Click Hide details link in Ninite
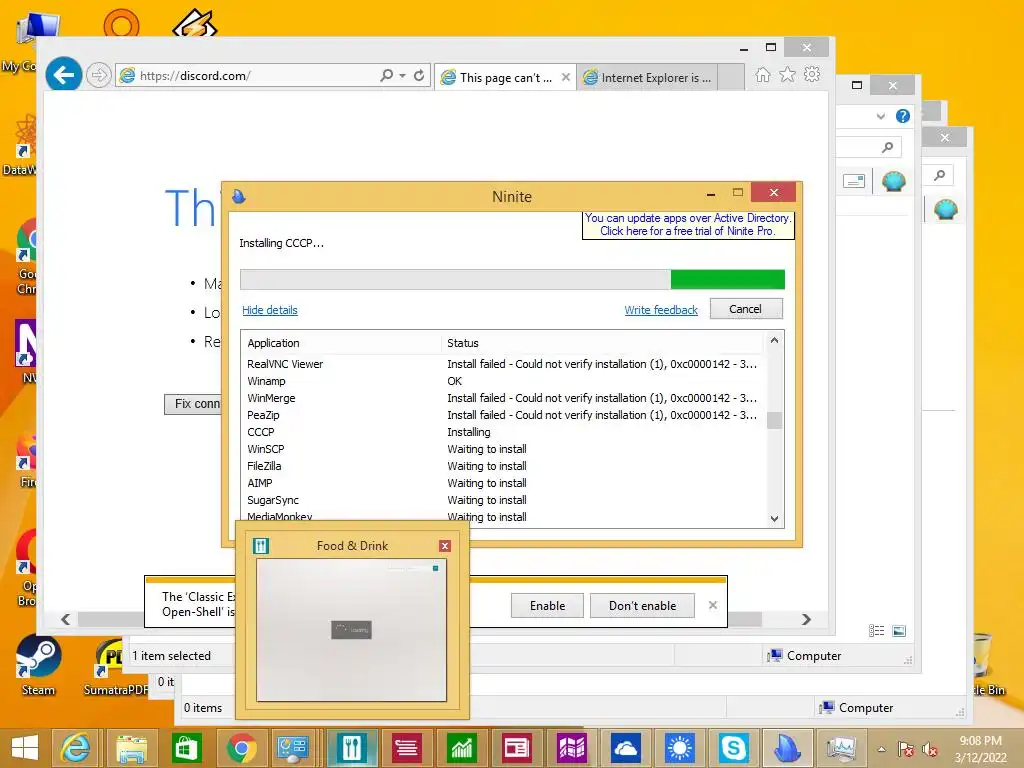The image size is (1024, 768). [270, 310]
